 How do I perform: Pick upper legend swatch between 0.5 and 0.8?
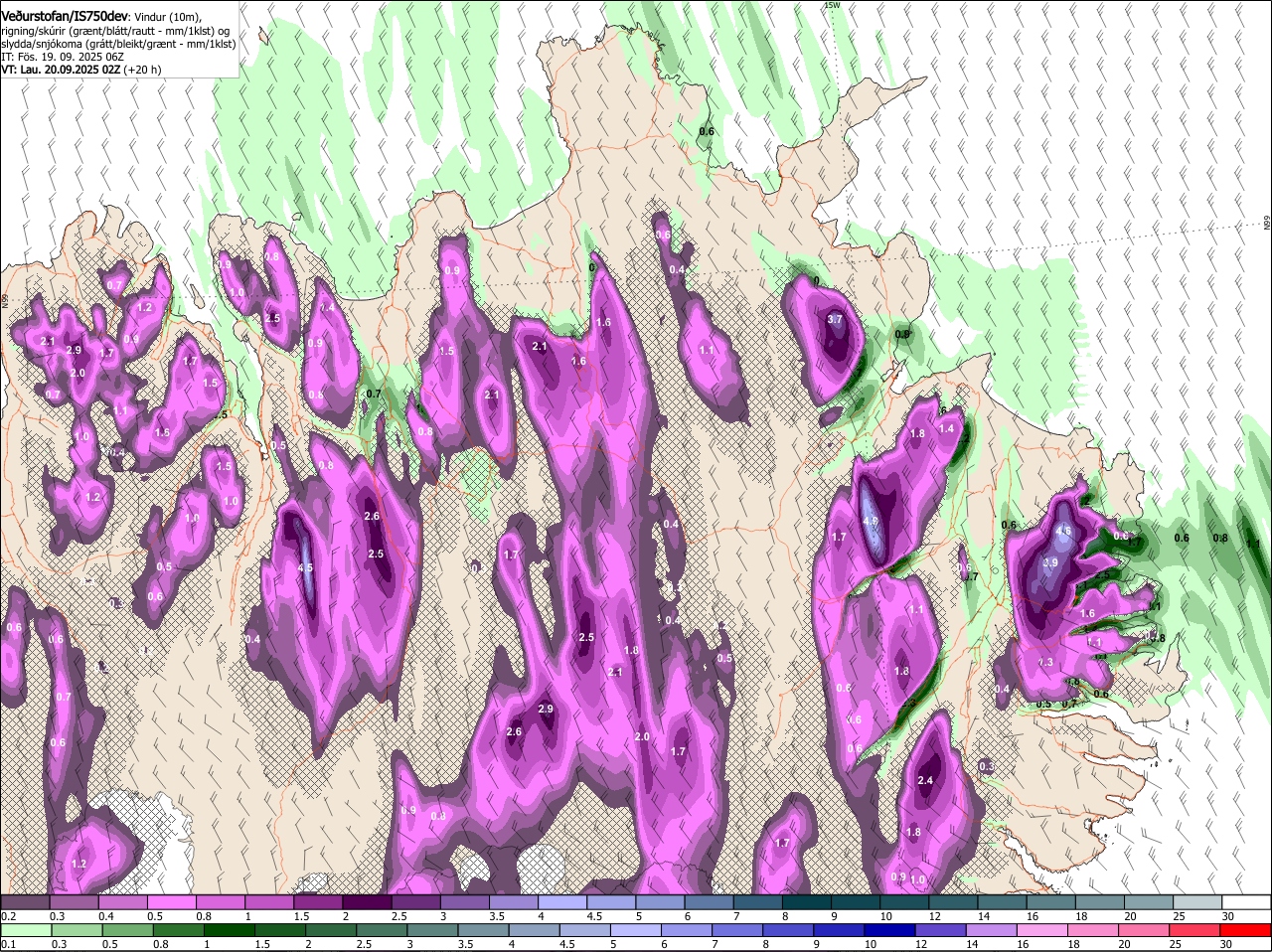pos(173,902)
